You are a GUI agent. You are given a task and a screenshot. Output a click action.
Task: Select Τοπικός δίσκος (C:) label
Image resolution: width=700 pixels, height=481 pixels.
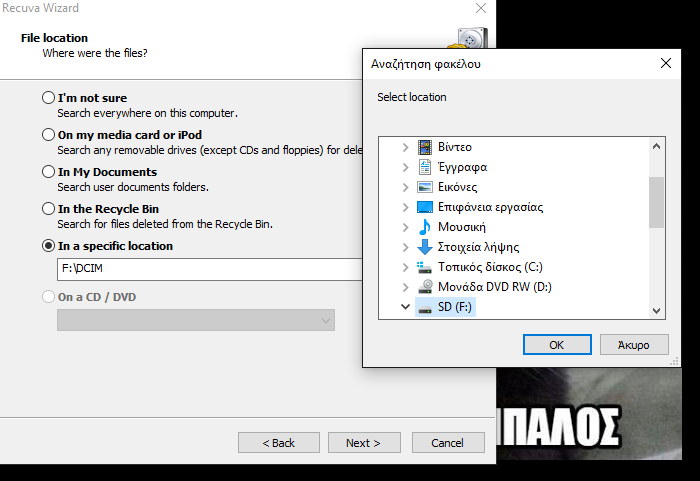coord(490,267)
